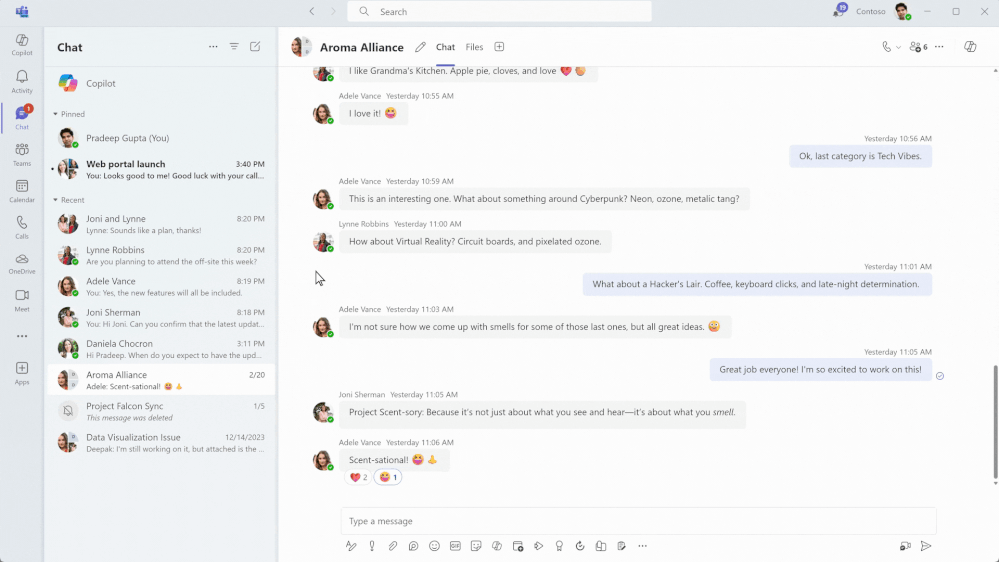Screen dimensions: 999x562
Task: Toggle the heart reaction on Scent-sational message
Action: (358, 477)
